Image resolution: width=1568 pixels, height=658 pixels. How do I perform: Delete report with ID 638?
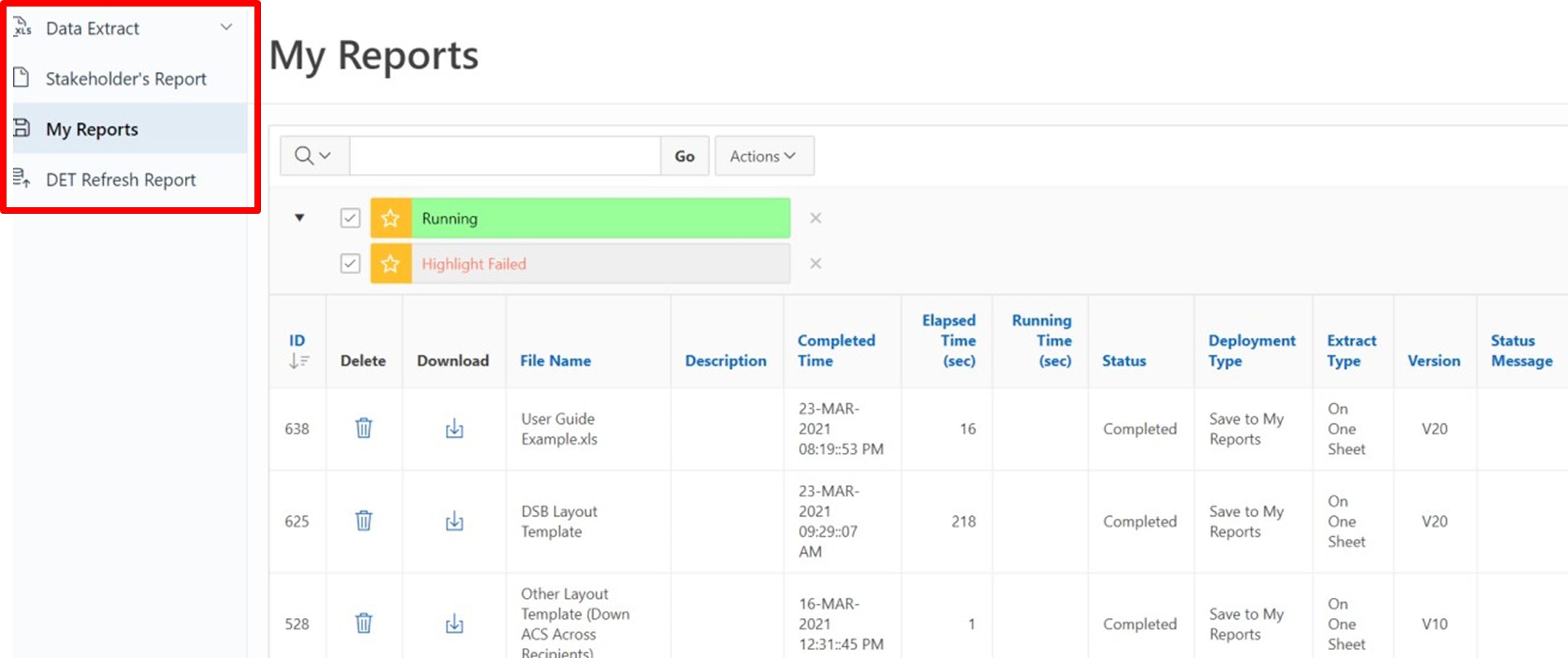point(363,428)
